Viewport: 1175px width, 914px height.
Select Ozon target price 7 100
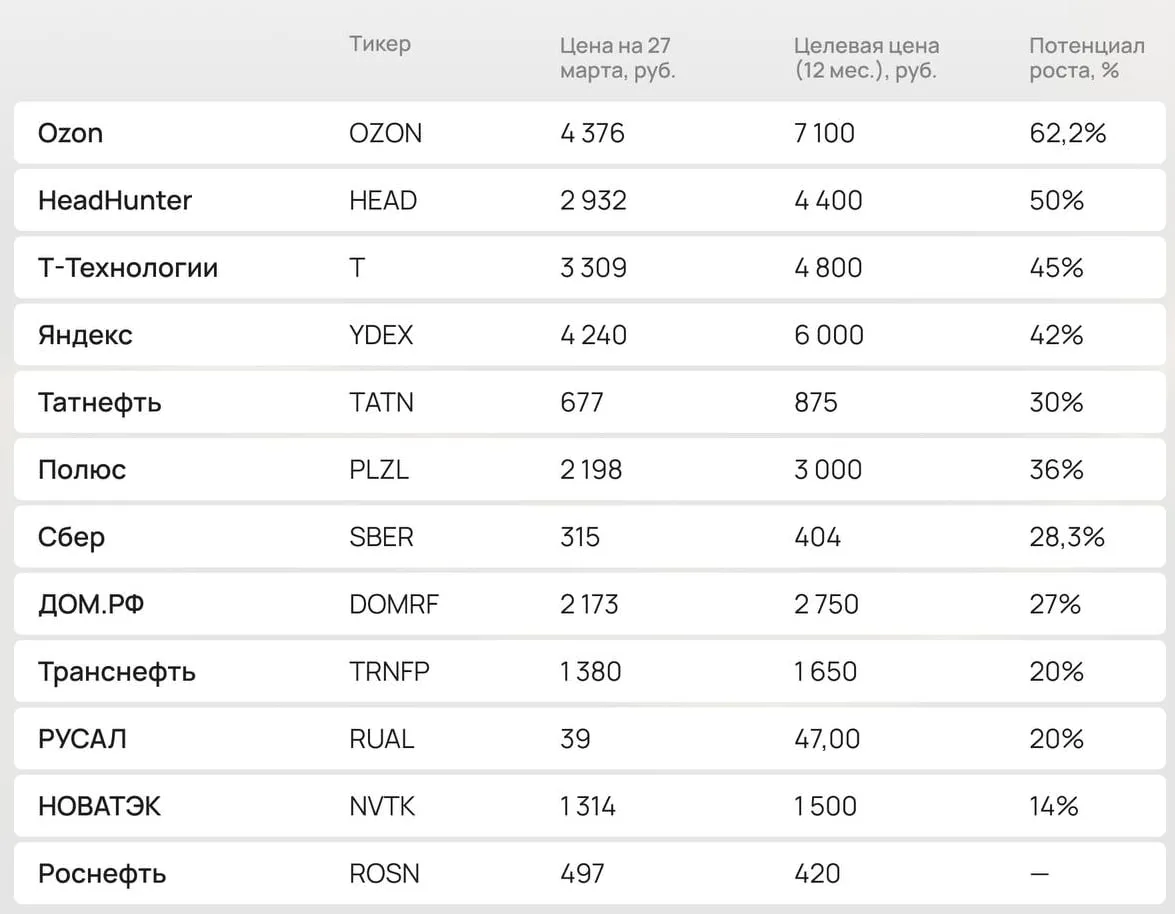824,133
